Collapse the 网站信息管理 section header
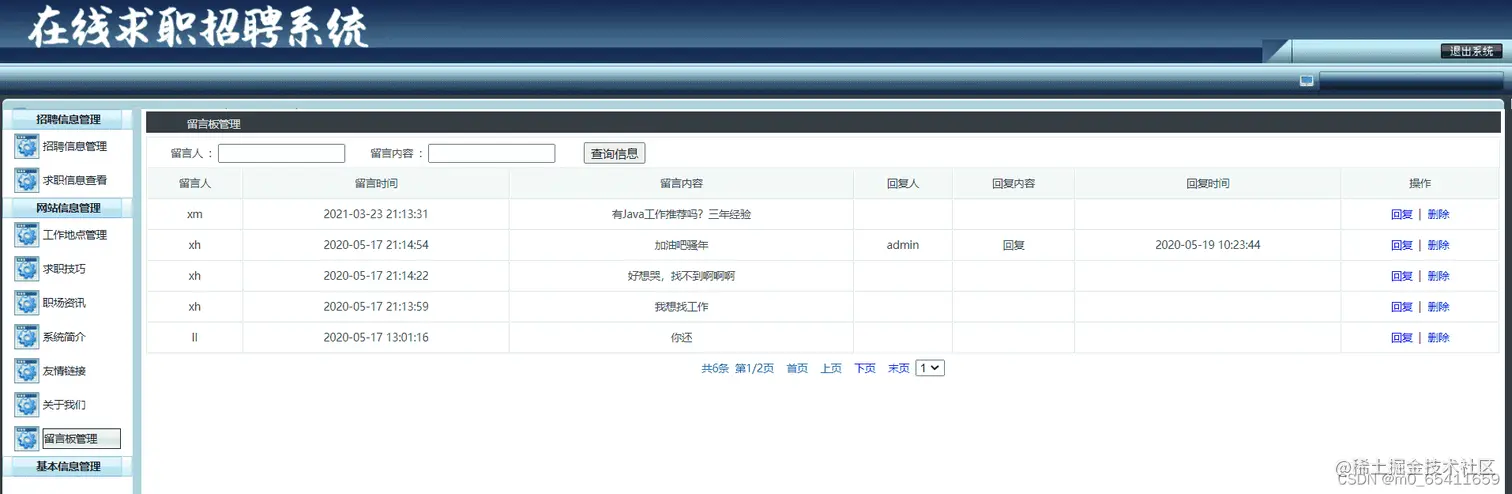 coord(68,208)
